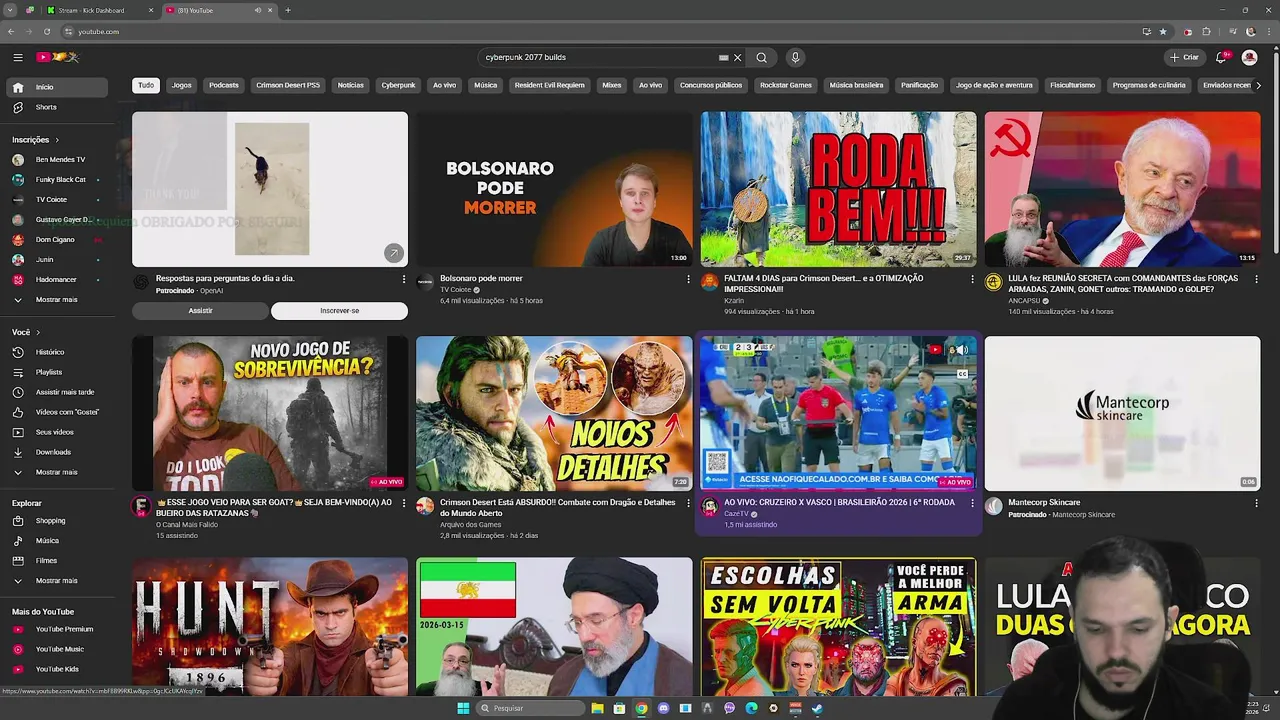The image size is (1280, 720).
Task: Select the Podcasts filter chip
Action: pyautogui.click(x=224, y=85)
